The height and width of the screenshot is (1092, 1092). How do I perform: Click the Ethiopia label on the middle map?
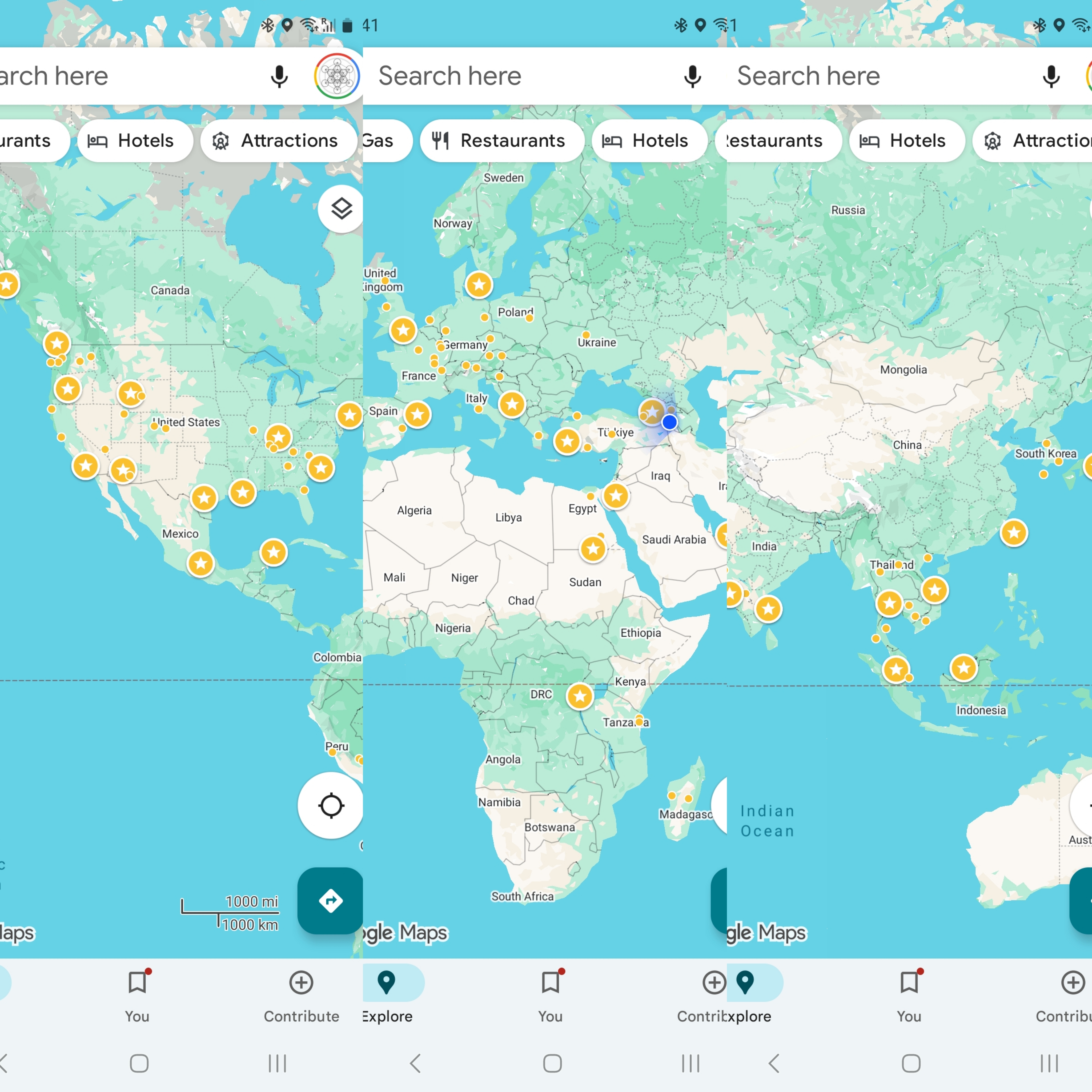tap(640, 633)
